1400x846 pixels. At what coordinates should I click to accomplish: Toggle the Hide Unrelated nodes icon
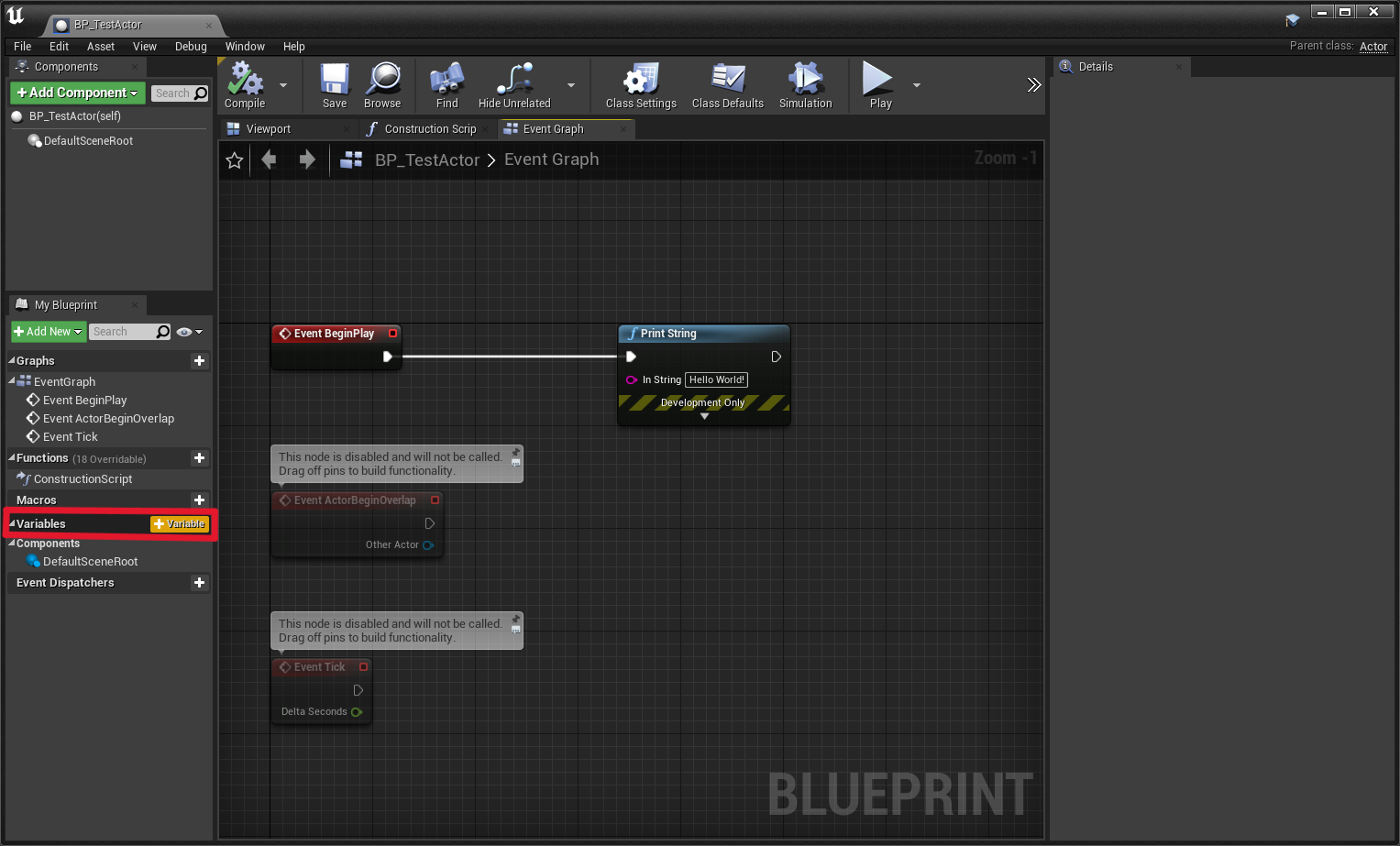click(x=514, y=84)
